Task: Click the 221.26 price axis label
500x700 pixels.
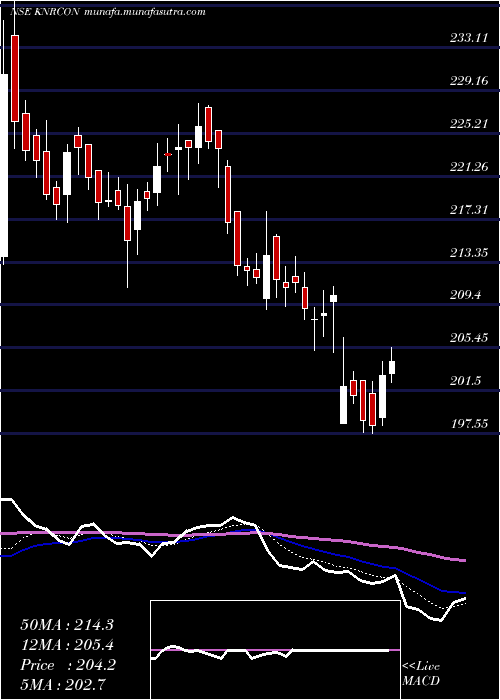Action: [468, 167]
